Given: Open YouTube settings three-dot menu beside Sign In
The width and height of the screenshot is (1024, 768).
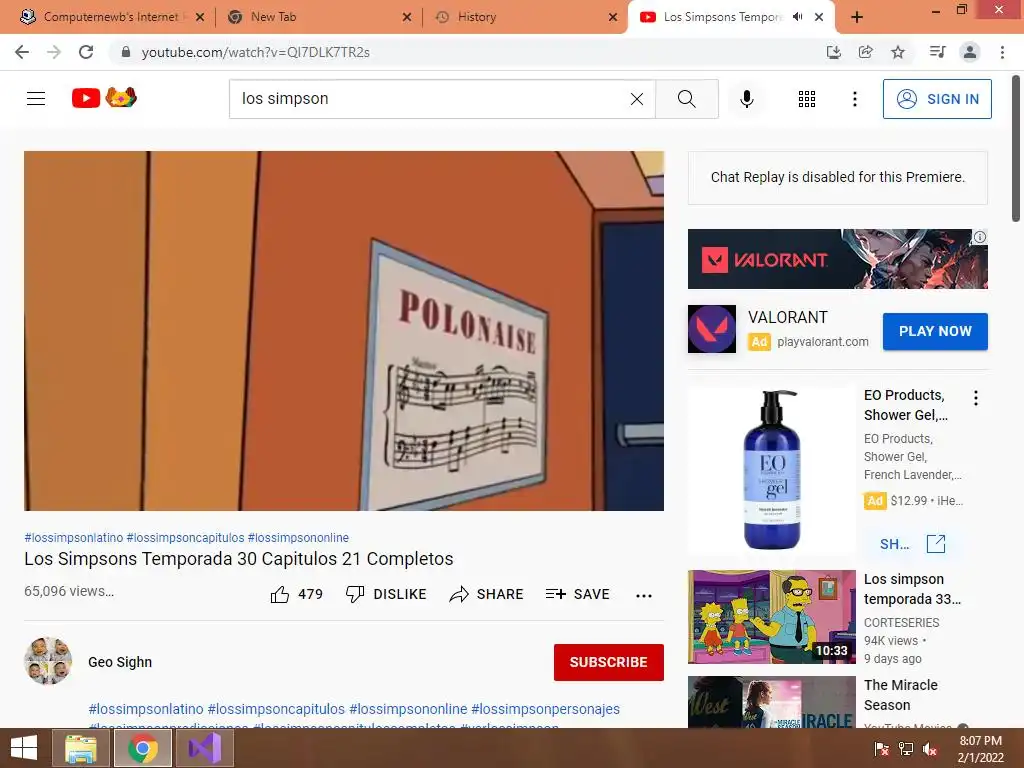Looking at the screenshot, I should coord(854,99).
